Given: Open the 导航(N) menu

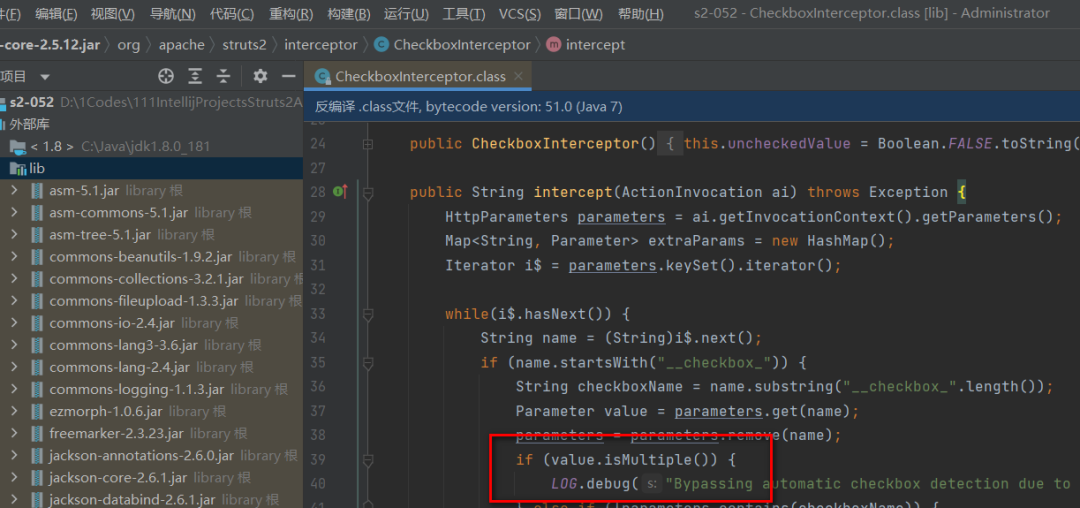Looking at the screenshot, I should (172, 14).
